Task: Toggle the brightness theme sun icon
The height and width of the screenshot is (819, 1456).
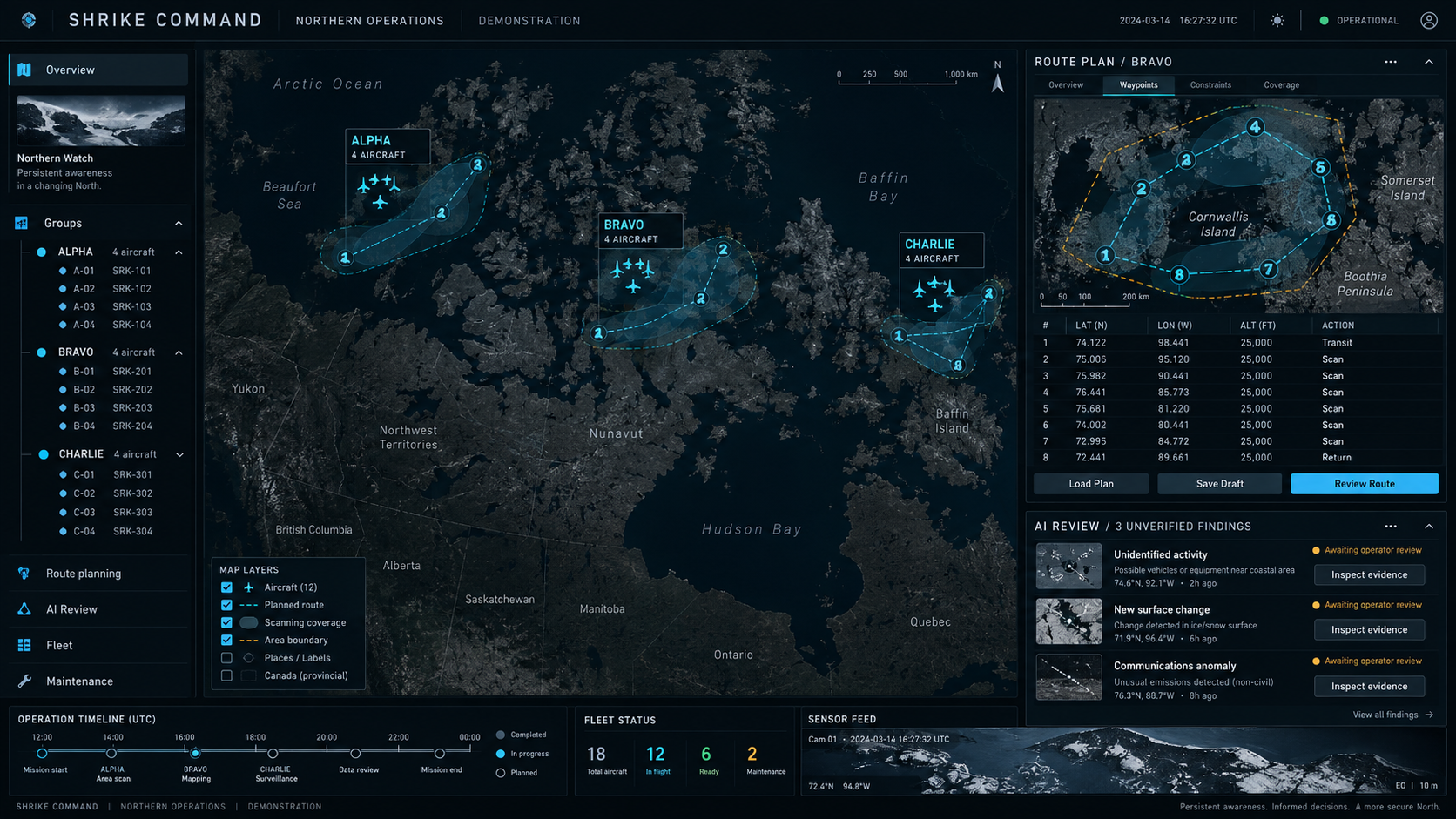Action: coord(1277,20)
